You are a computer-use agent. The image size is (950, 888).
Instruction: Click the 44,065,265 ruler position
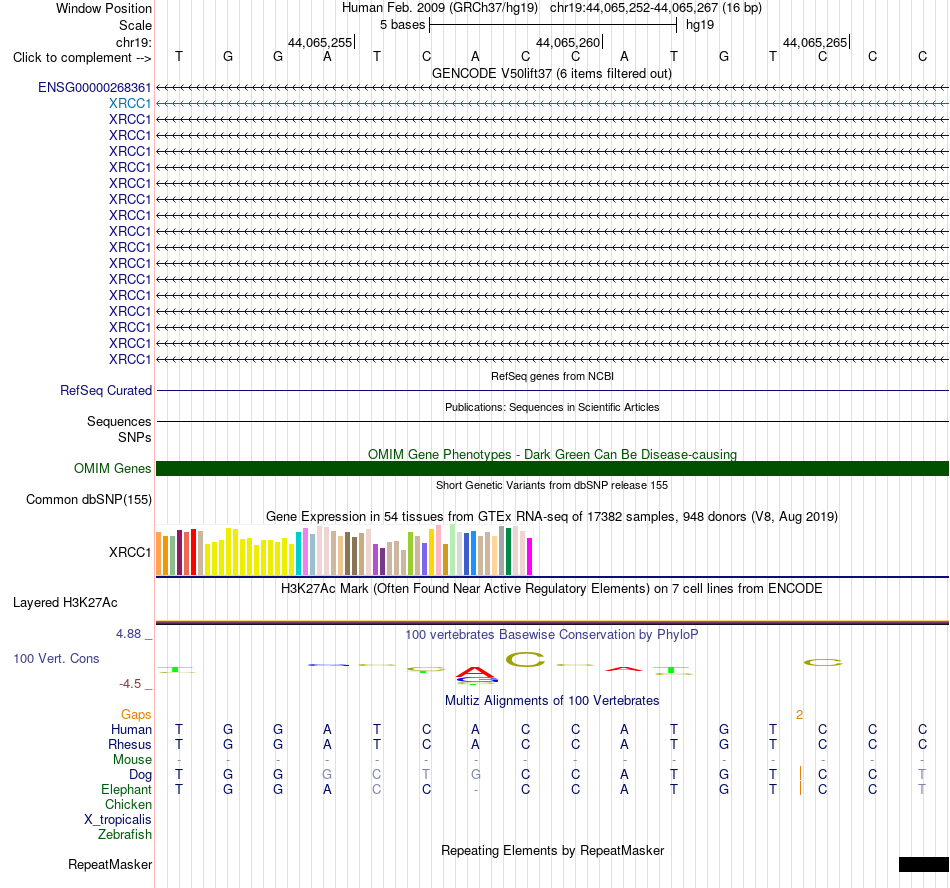point(814,42)
